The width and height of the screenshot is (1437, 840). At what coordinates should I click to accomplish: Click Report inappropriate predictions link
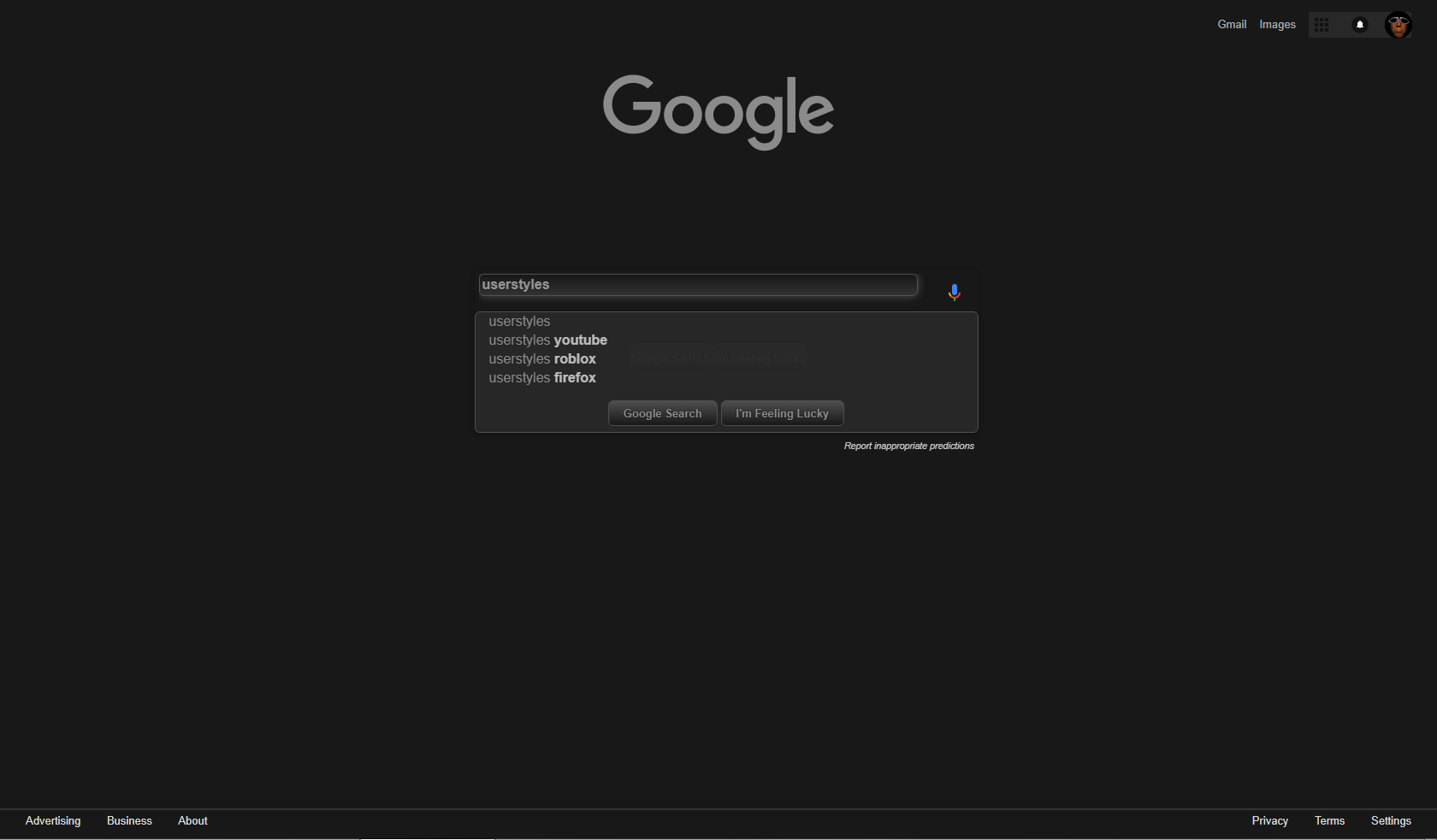click(909, 446)
